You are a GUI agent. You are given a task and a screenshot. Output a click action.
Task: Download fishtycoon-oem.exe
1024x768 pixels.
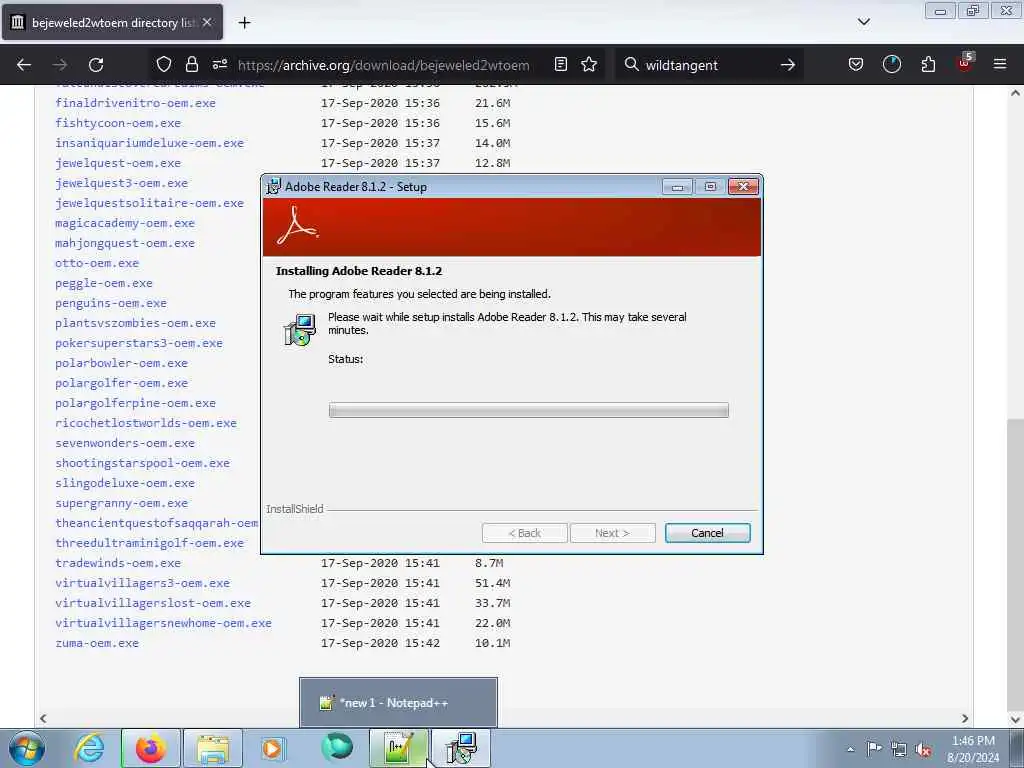click(118, 123)
